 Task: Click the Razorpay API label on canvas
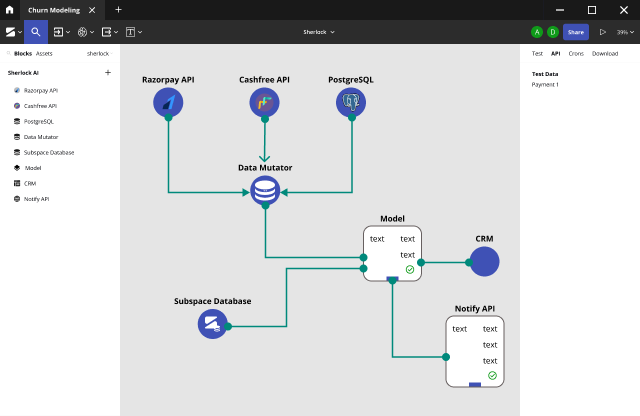pyautogui.click(x=168, y=80)
